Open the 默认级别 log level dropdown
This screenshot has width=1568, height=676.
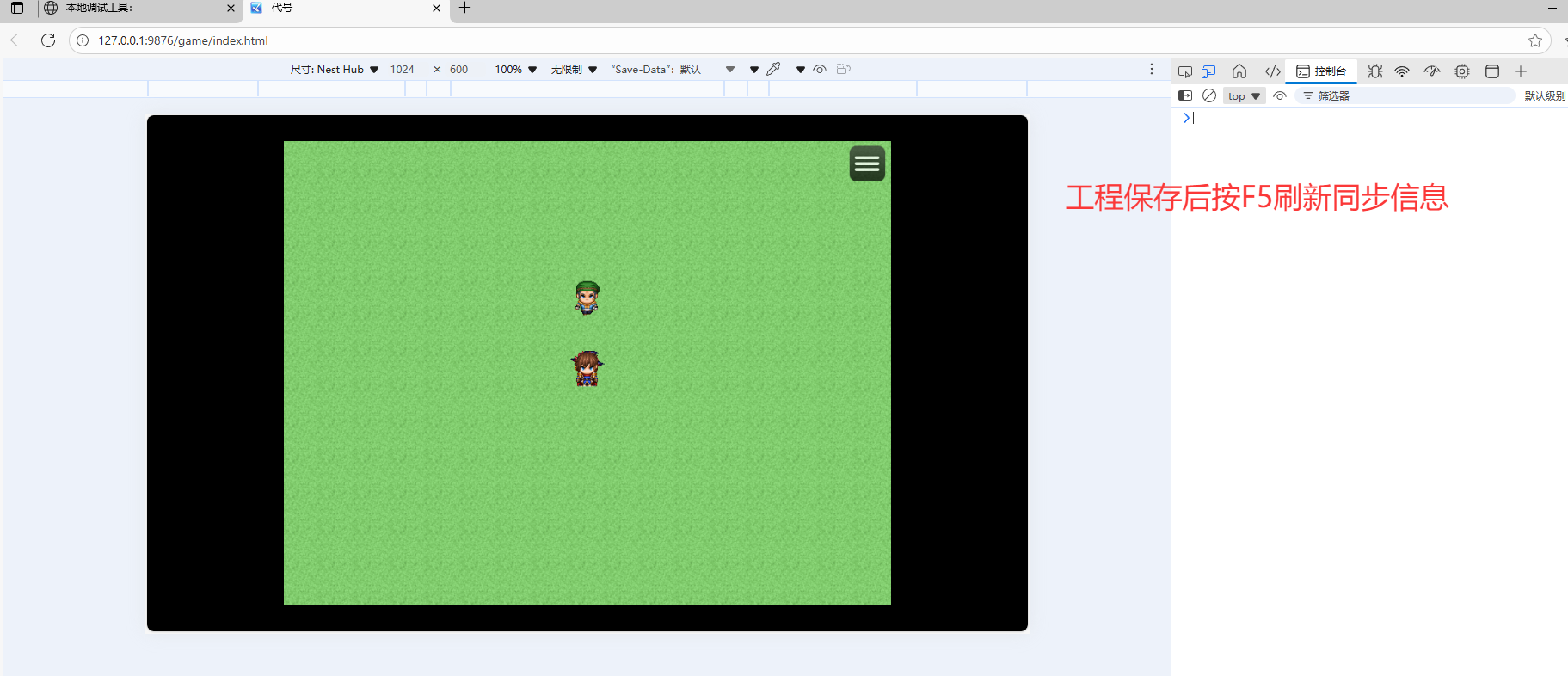click(1545, 96)
